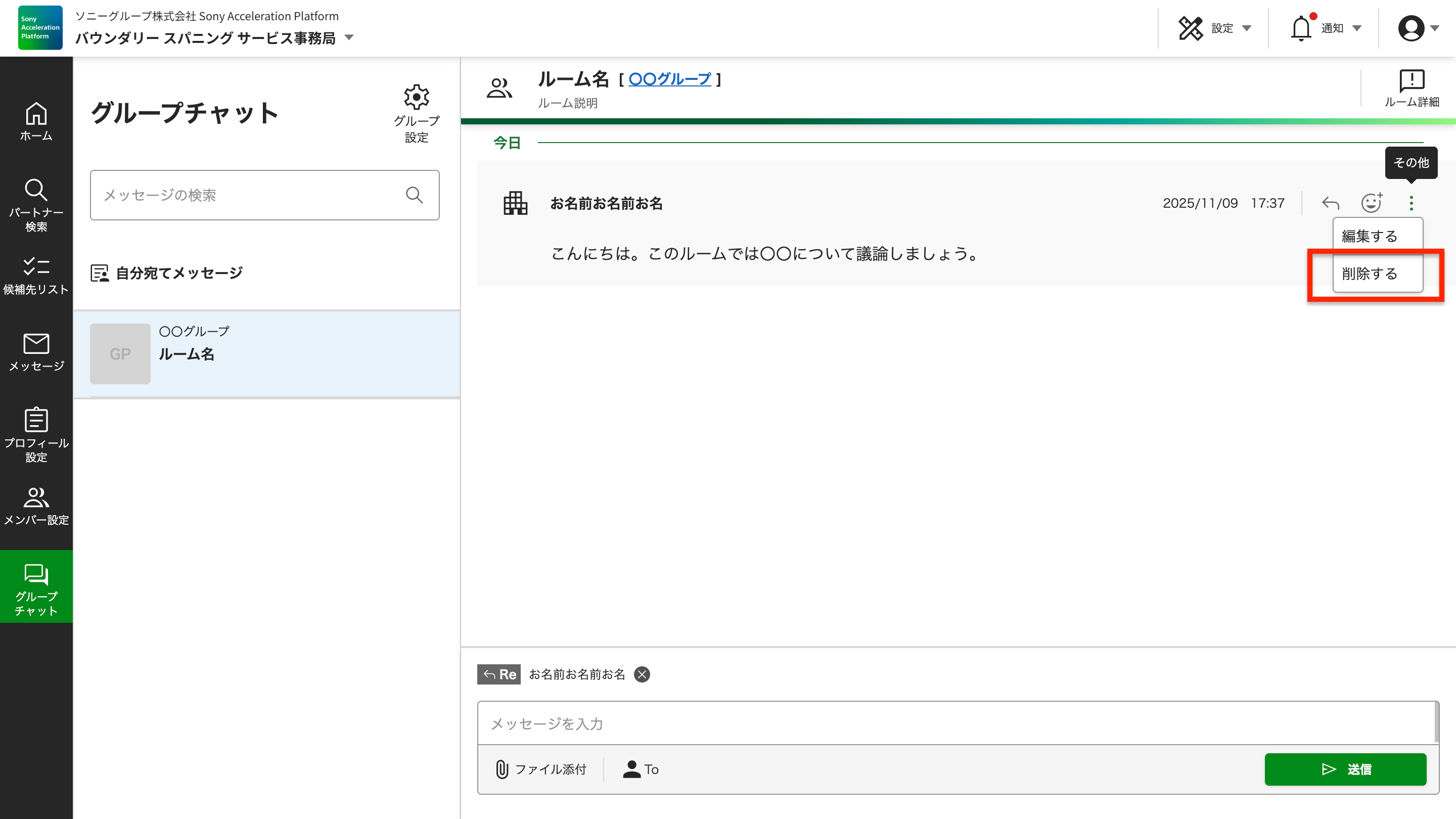The width and height of the screenshot is (1456, 819).
Task: Click ファイル添付 to attach a file
Action: (541, 769)
